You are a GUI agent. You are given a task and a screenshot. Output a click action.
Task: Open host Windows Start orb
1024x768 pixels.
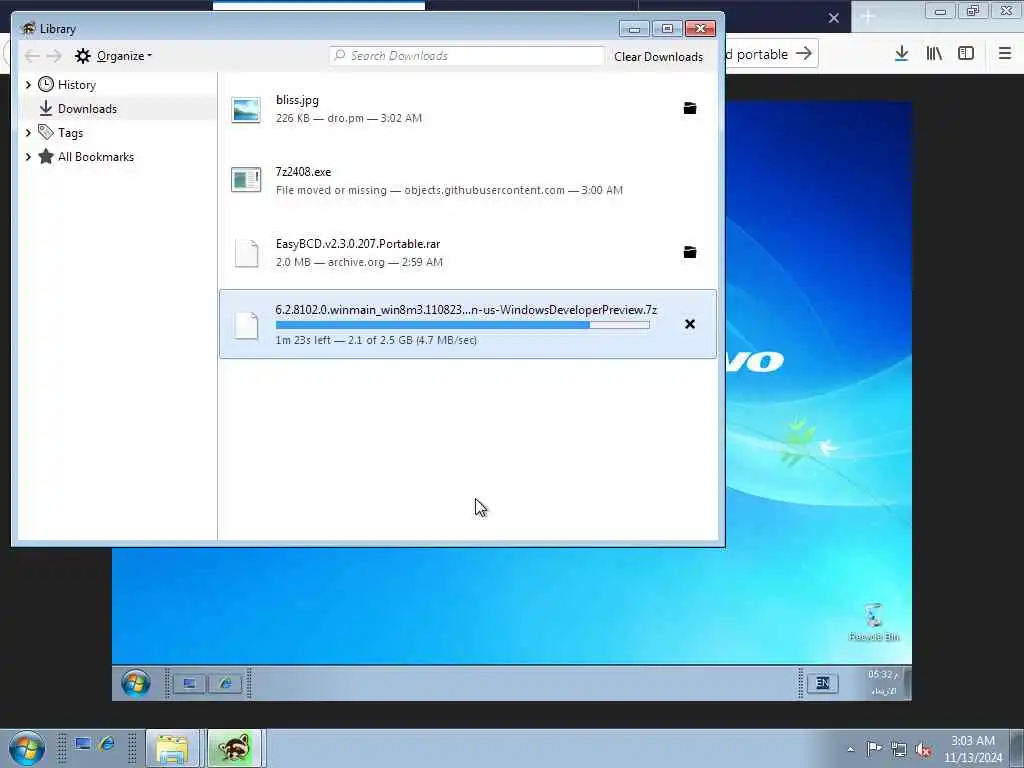[x=27, y=748]
